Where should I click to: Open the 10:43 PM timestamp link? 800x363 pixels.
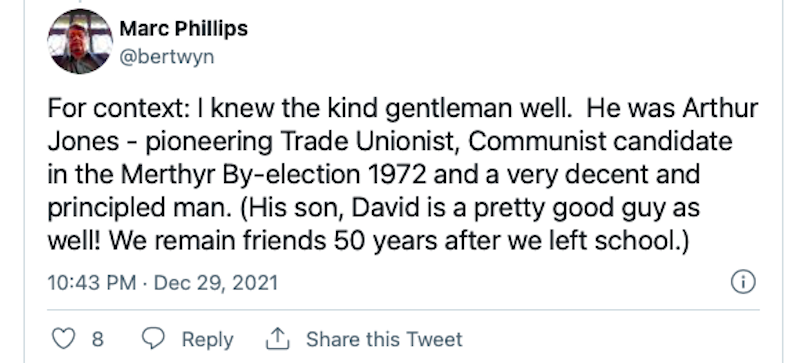pos(91,282)
